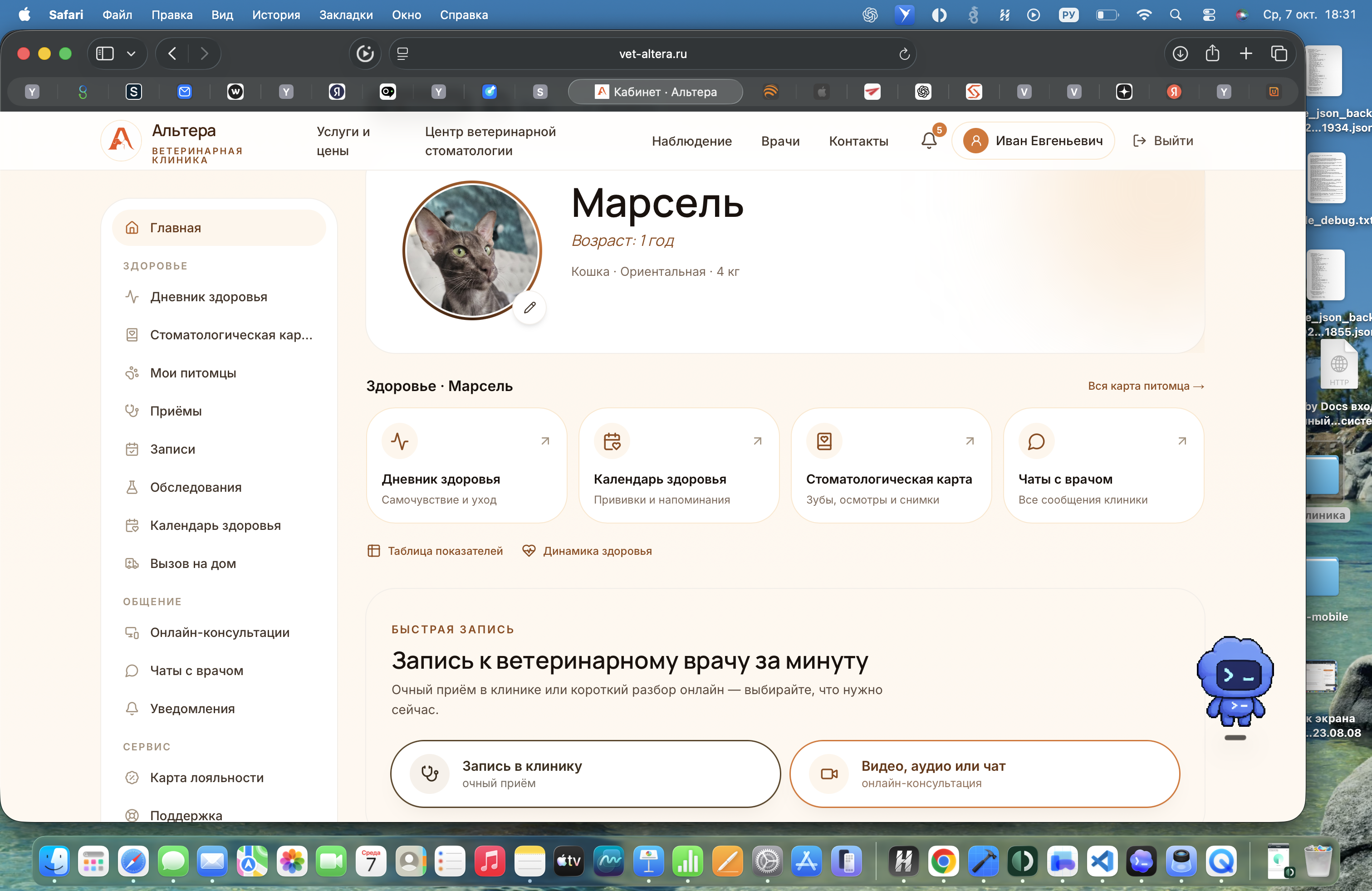The image size is (1372, 891).
Task: Click the Выйти logout button
Action: (x=1163, y=141)
